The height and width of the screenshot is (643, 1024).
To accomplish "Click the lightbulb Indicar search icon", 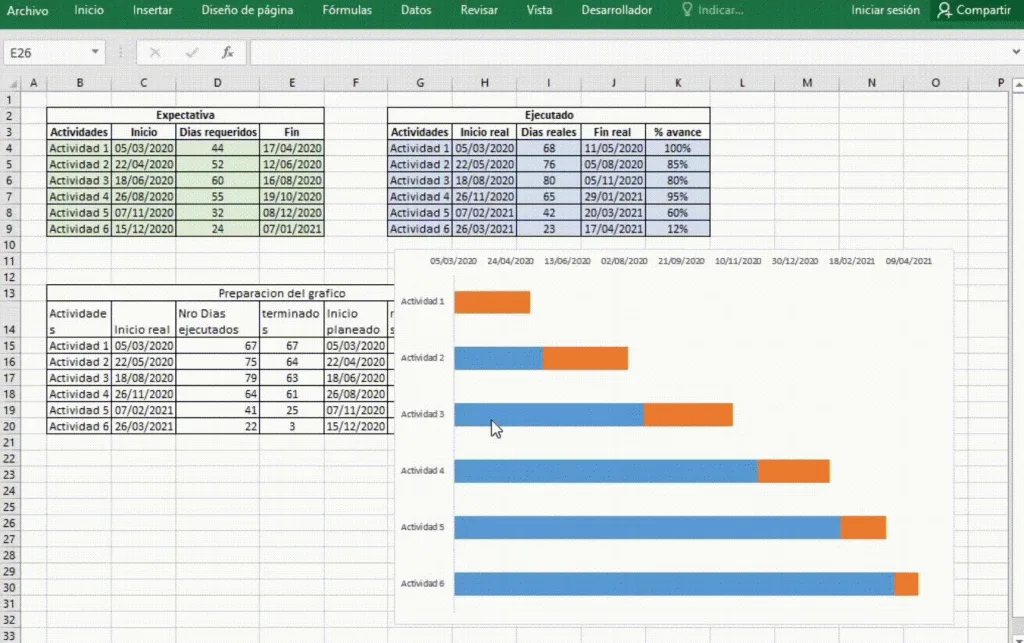I will (687, 10).
